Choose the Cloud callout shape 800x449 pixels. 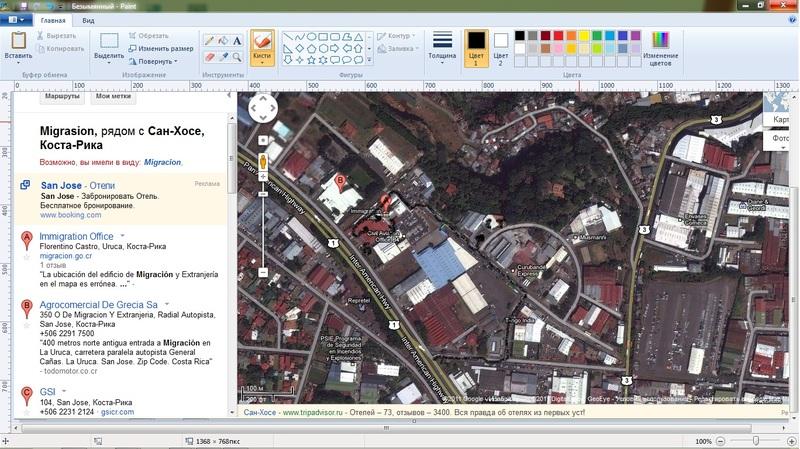point(359,60)
